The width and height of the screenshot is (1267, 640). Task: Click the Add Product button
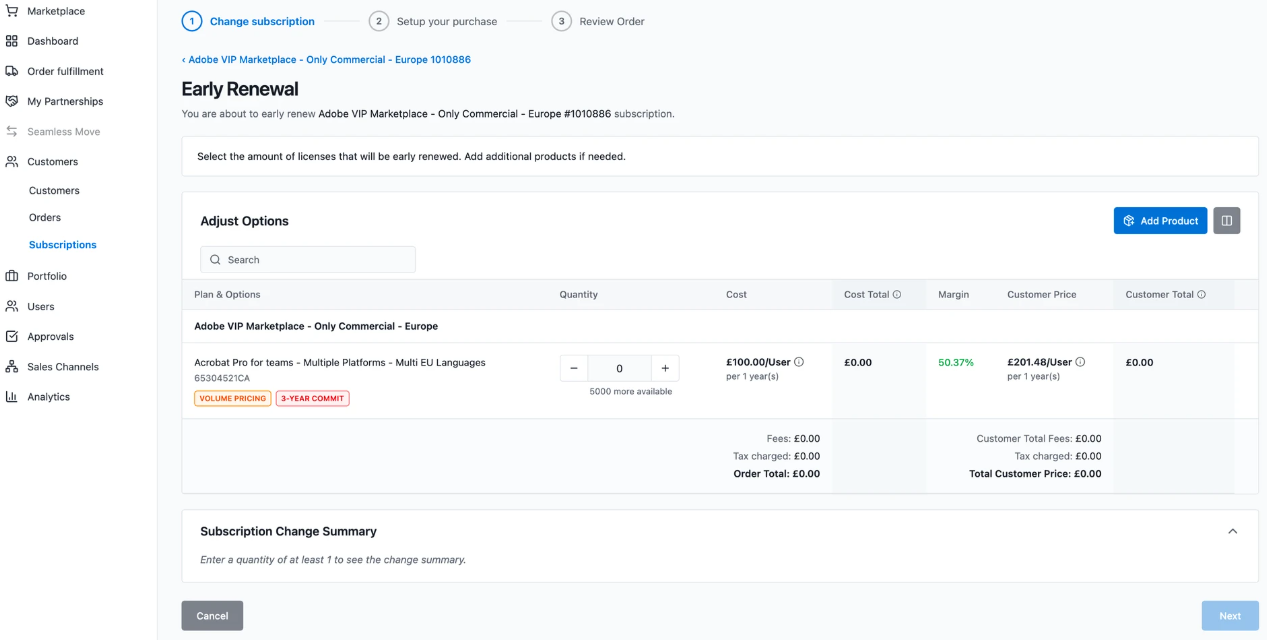pos(1160,221)
